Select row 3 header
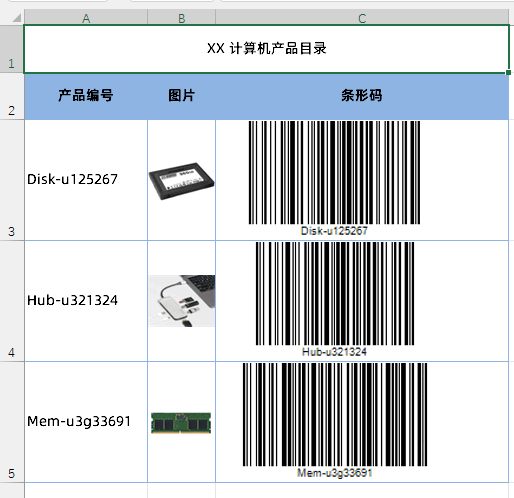514x498 pixels. tap(12, 180)
